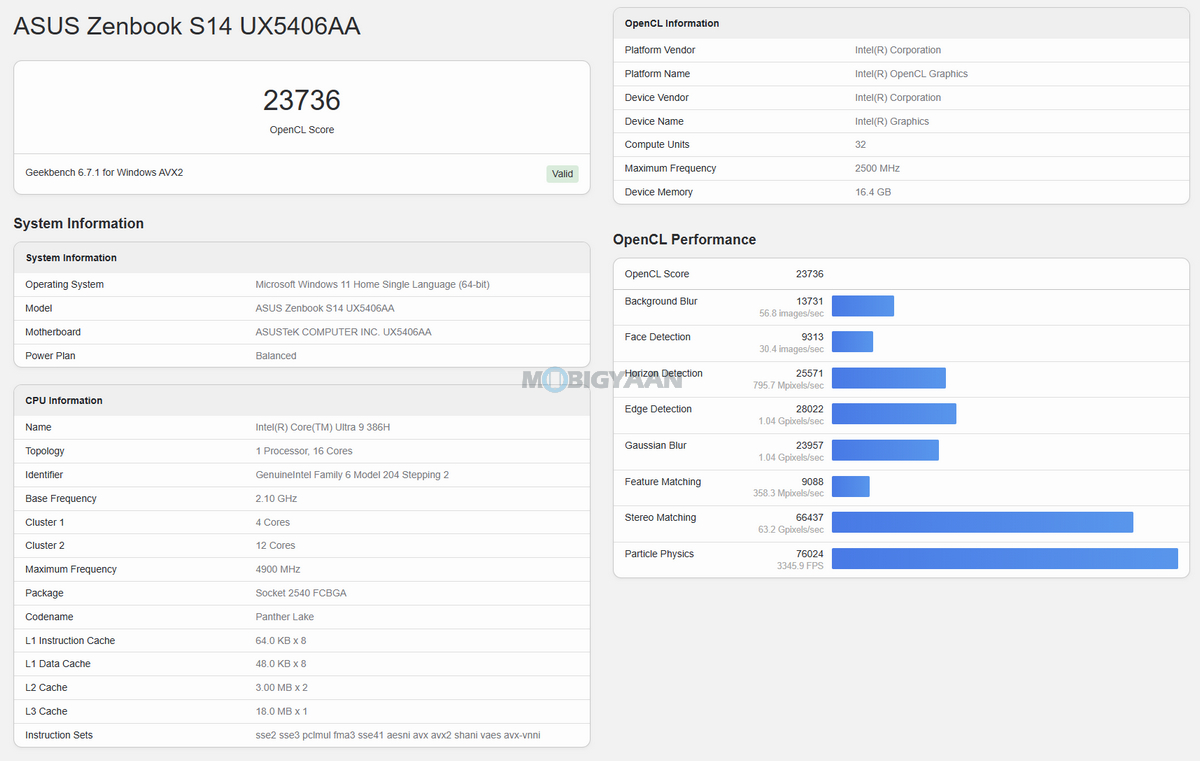Viewport: 1200px width, 761px height.
Task: Click the Power Plan value Balanced
Action: click(276, 356)
